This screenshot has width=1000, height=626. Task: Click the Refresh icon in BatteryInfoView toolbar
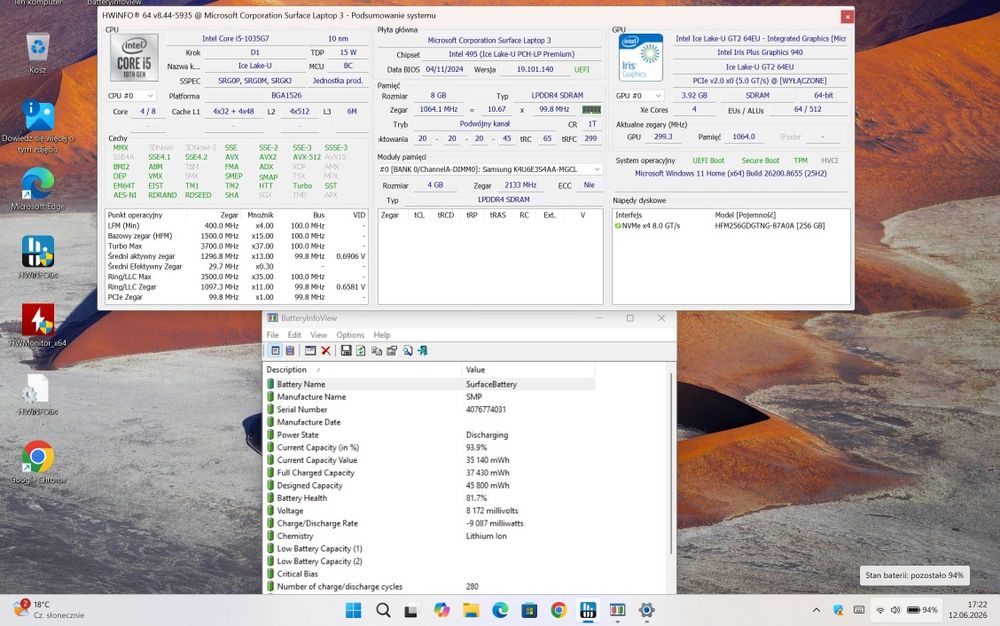click(x=361, y=351)
